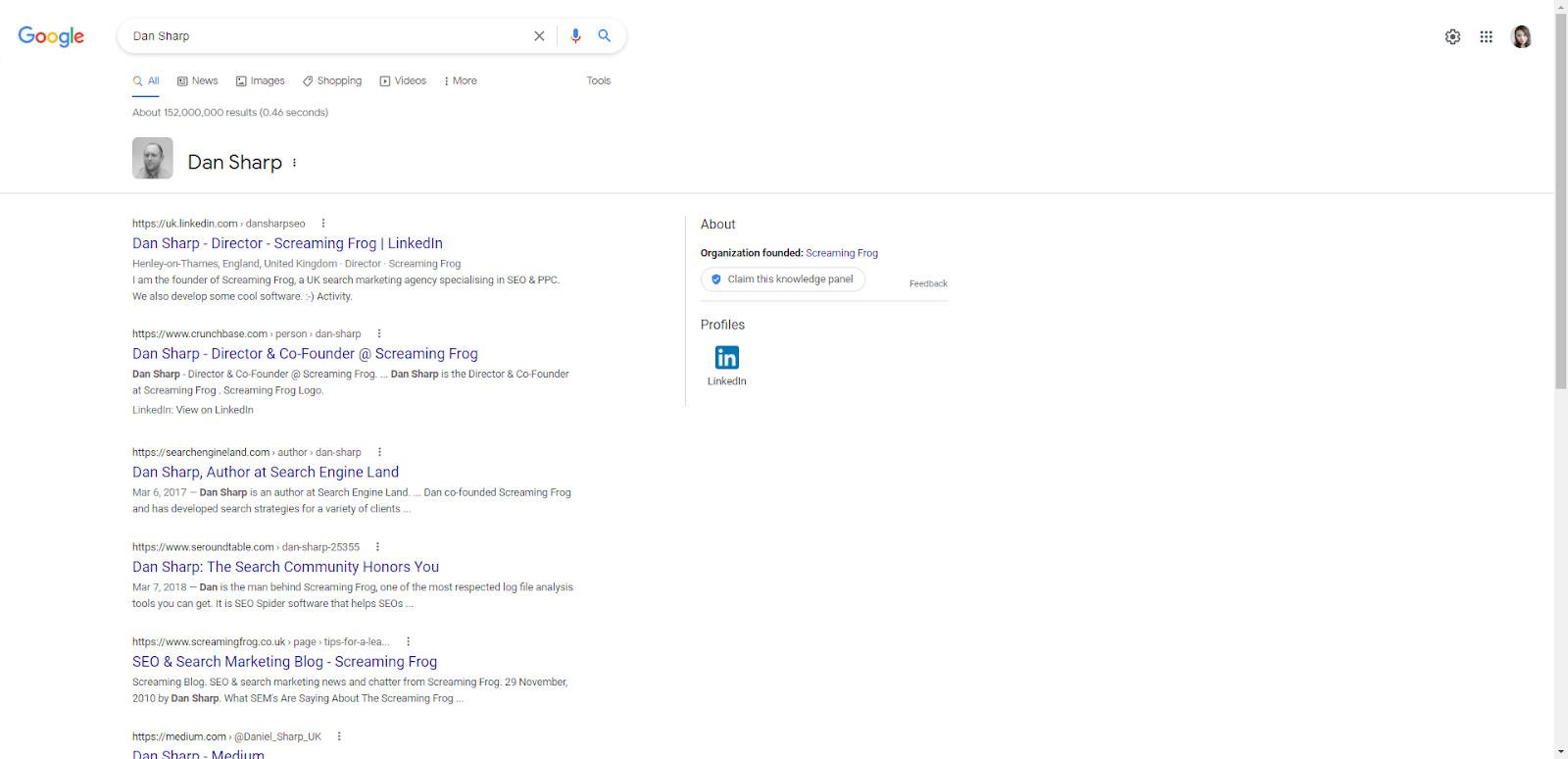The width and height of the screenshot is (1568, 759).
Task: Click the scrollbar up arrow
Action: pyautogui.click(x=1560, y=6)
